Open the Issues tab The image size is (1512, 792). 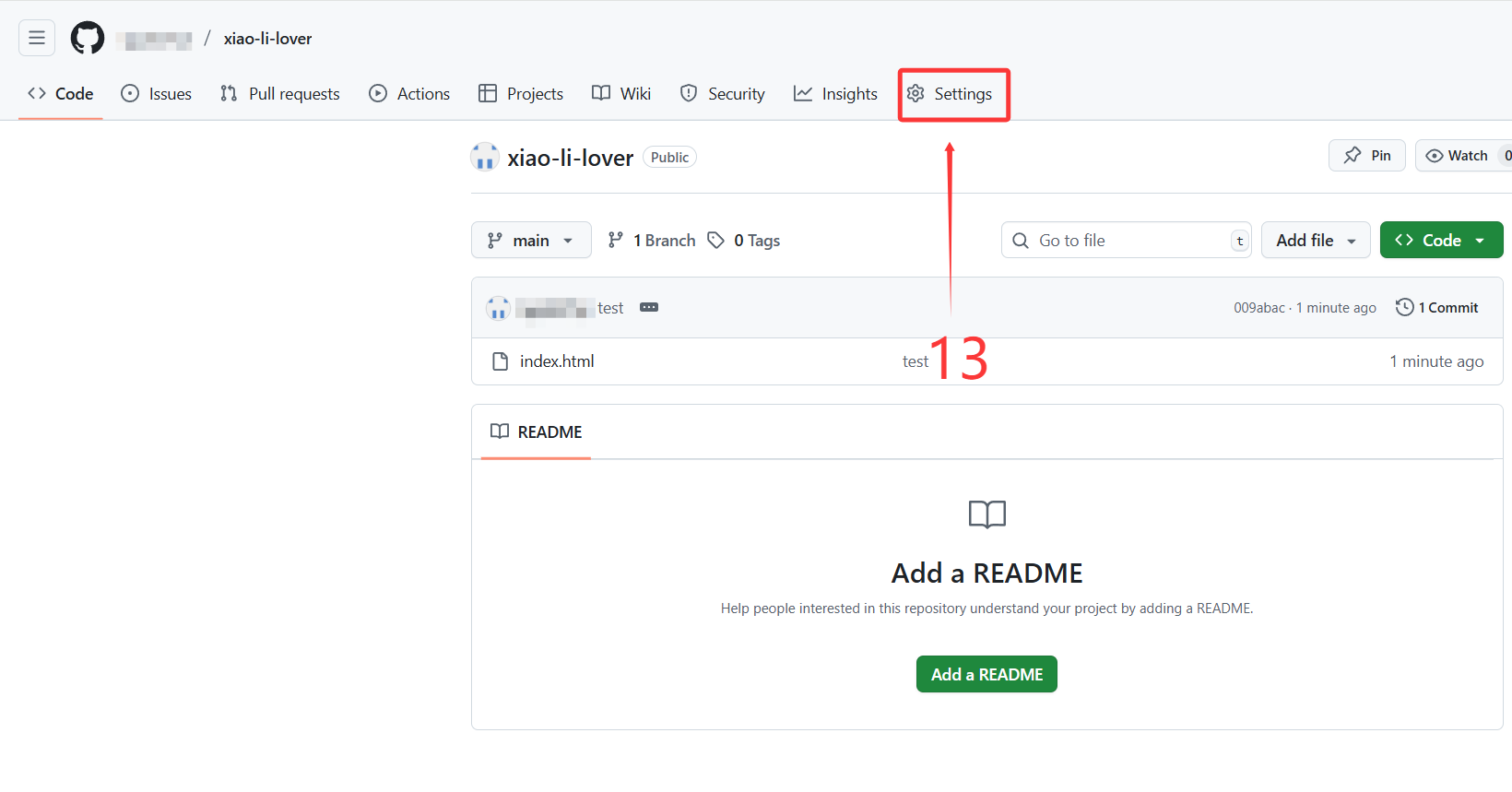(157, 93)
